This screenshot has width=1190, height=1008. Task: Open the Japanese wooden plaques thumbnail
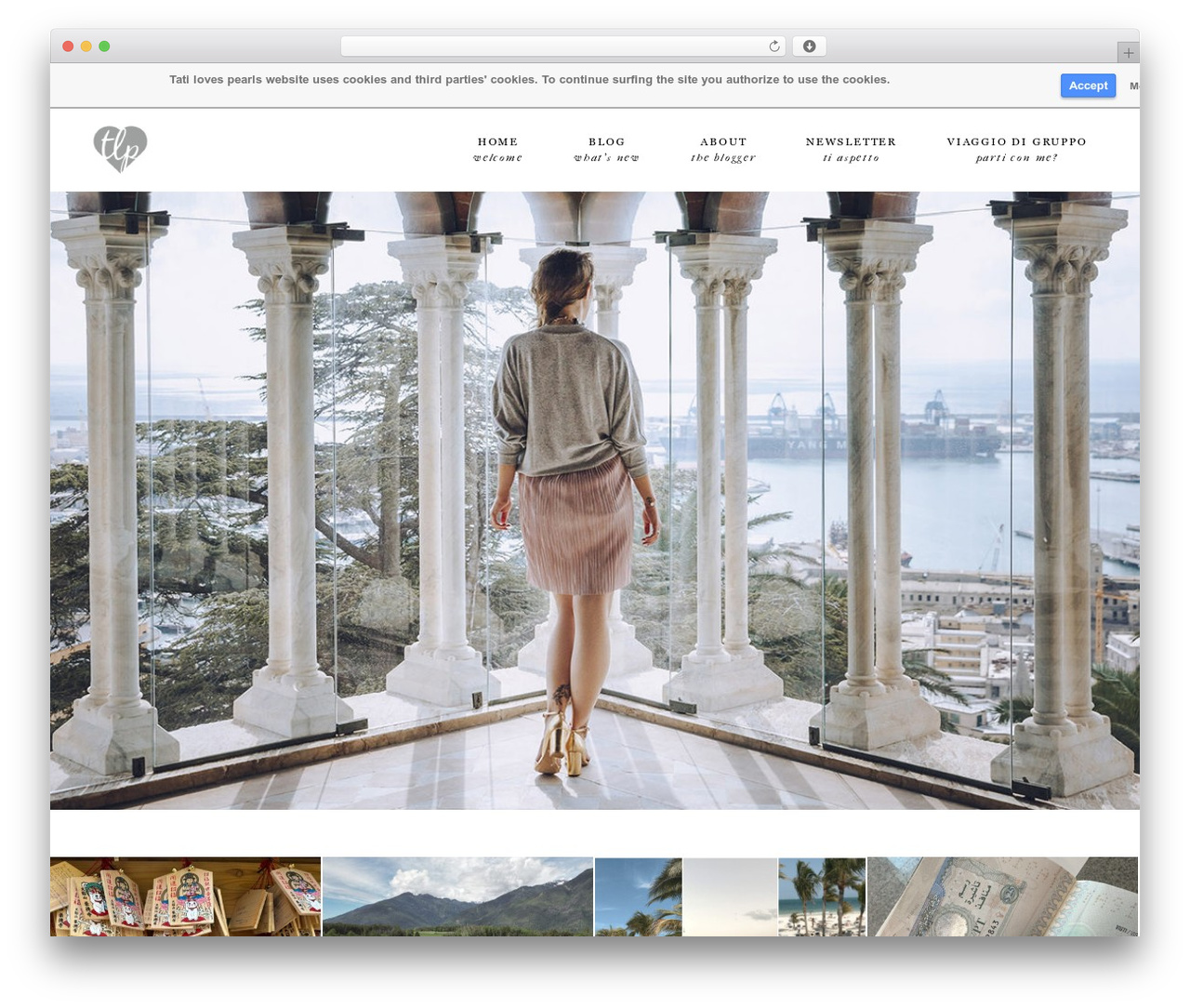(x=185, y=896)
